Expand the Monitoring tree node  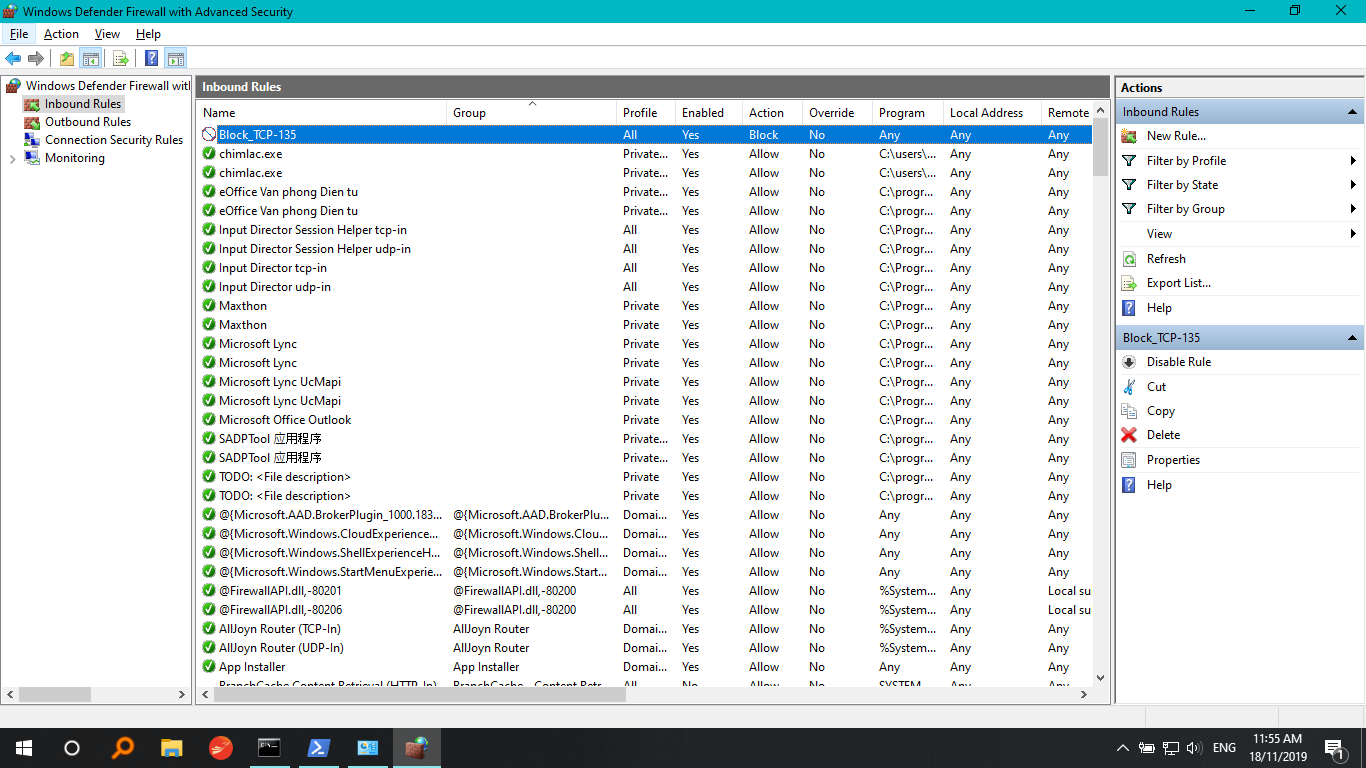tap(12, 159)
